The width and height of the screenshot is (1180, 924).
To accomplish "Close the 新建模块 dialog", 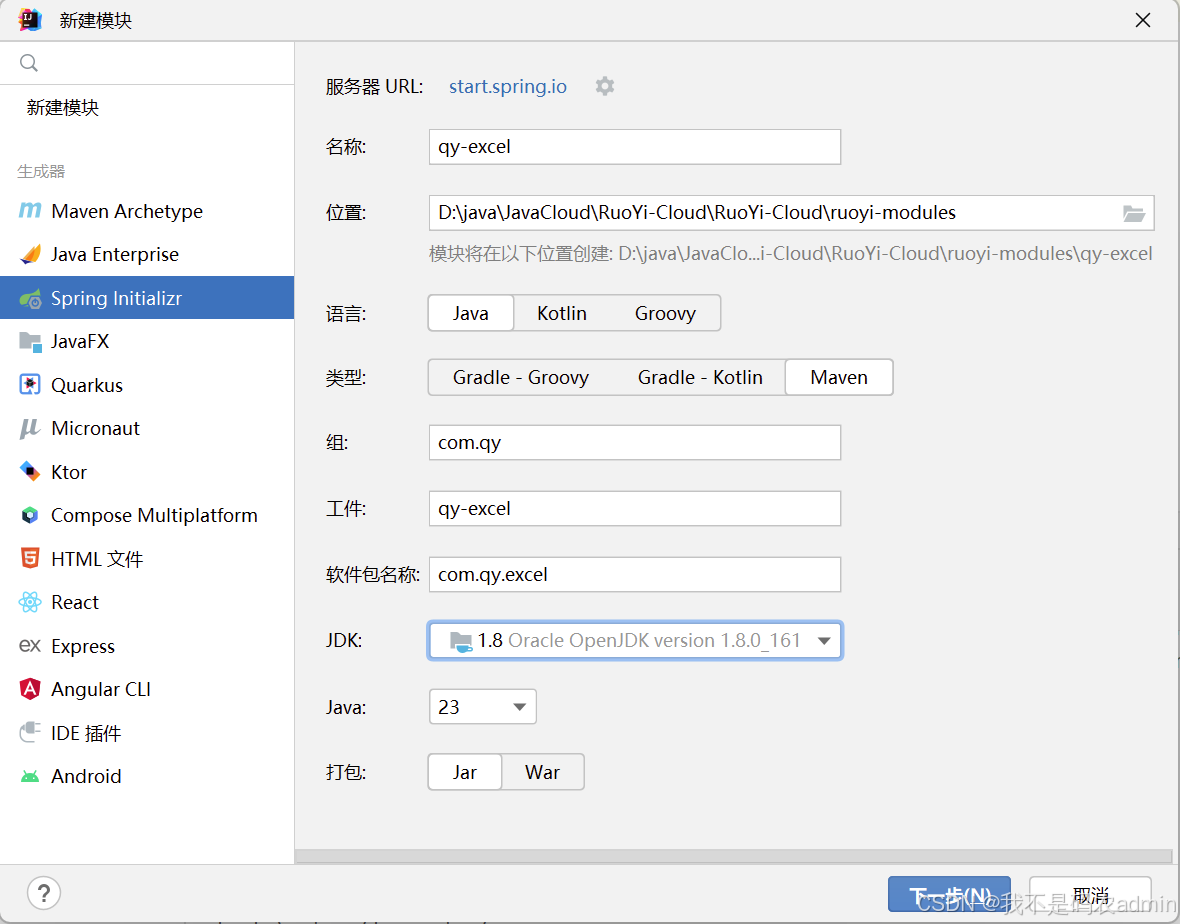I will 1142,20.
